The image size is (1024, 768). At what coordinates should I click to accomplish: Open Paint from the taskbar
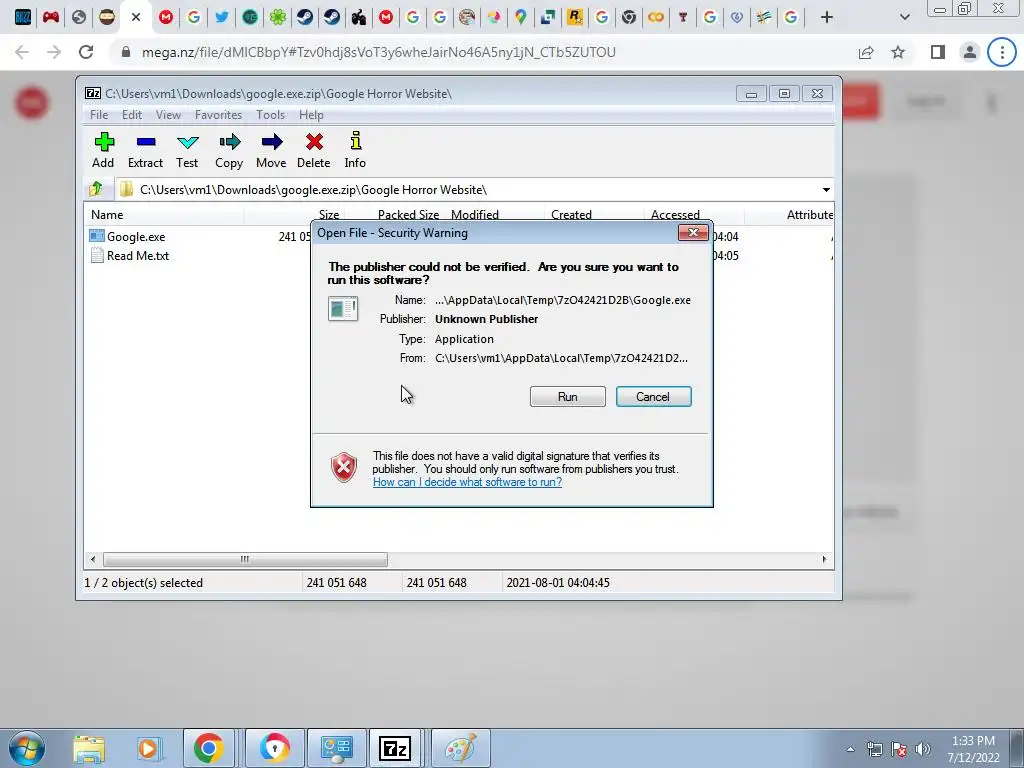coord(460,748)
